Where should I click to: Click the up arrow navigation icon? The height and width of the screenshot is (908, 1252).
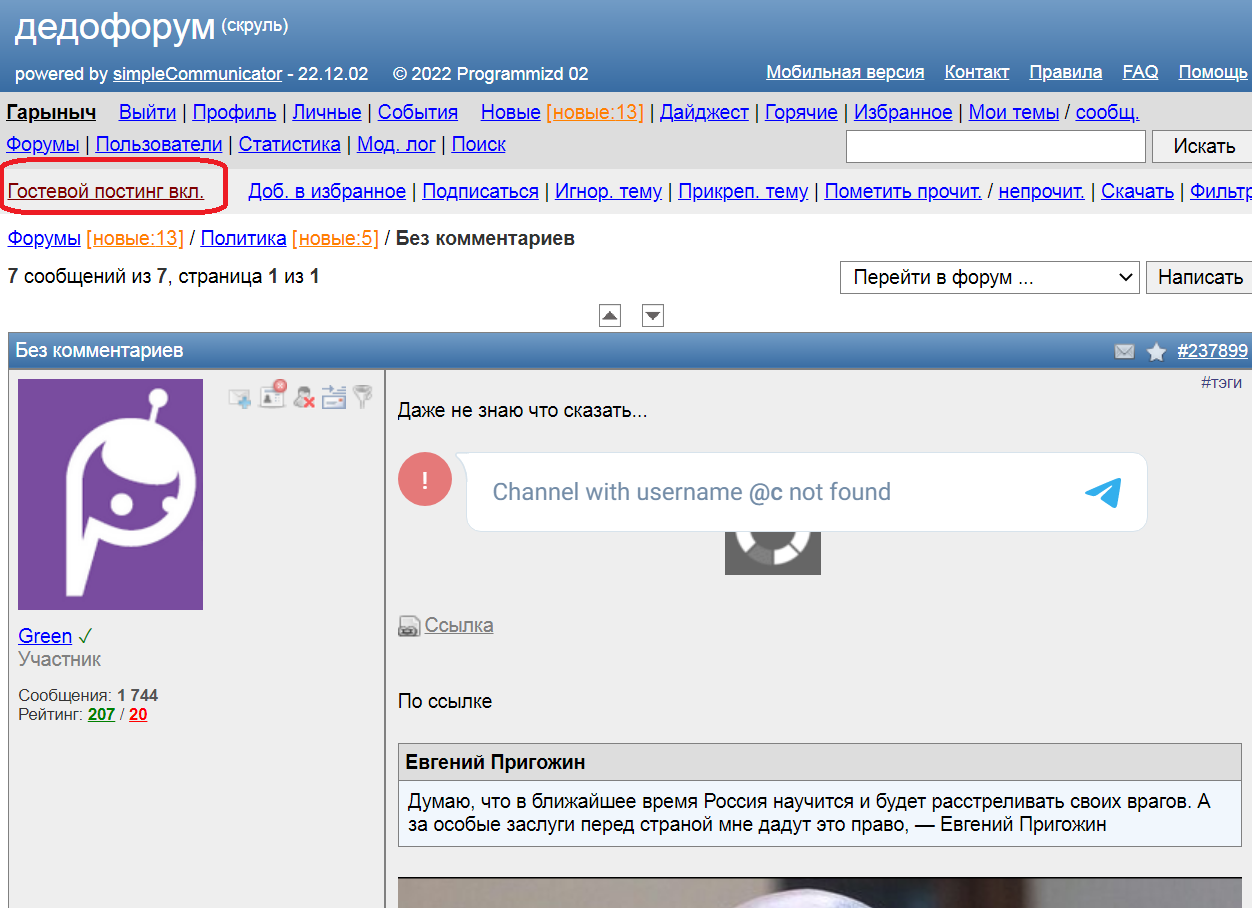coord(610,316)
